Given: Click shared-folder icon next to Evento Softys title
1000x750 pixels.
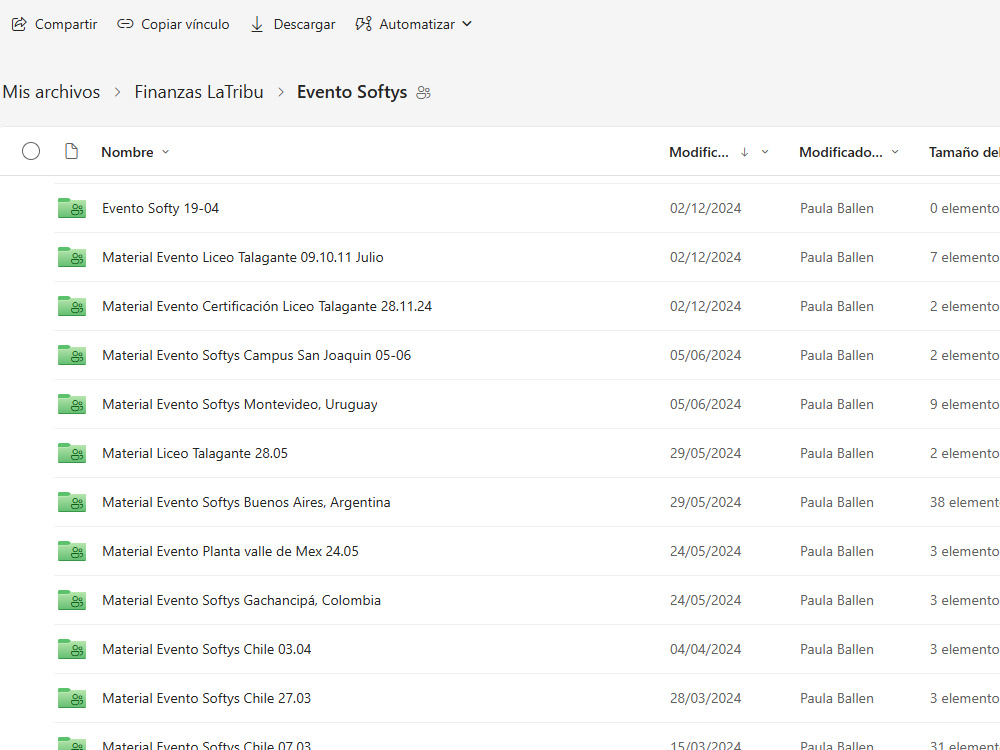Looking at the screenshot, I should (x=423, y=92).
